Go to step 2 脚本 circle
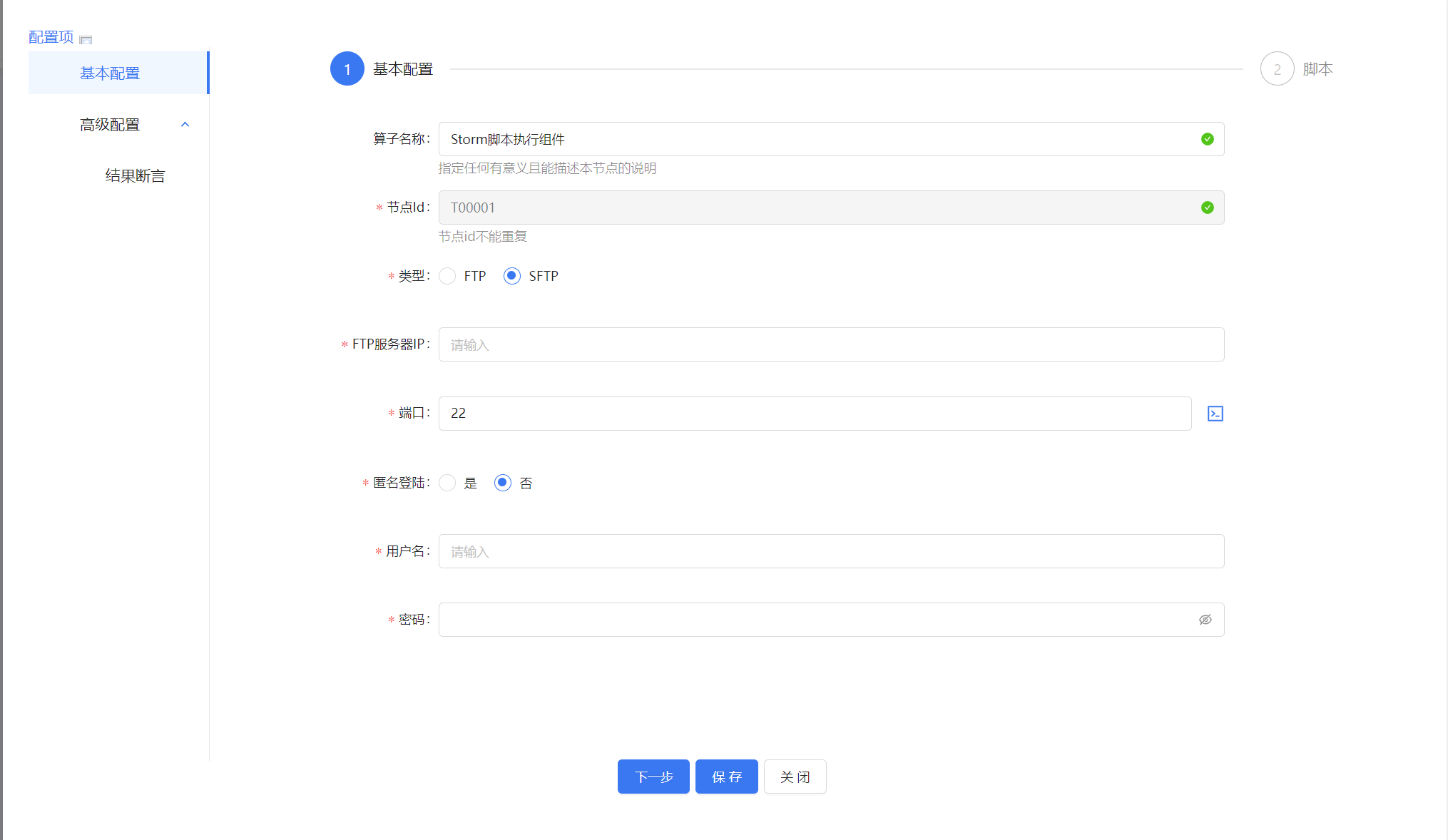 [1277, 69]
